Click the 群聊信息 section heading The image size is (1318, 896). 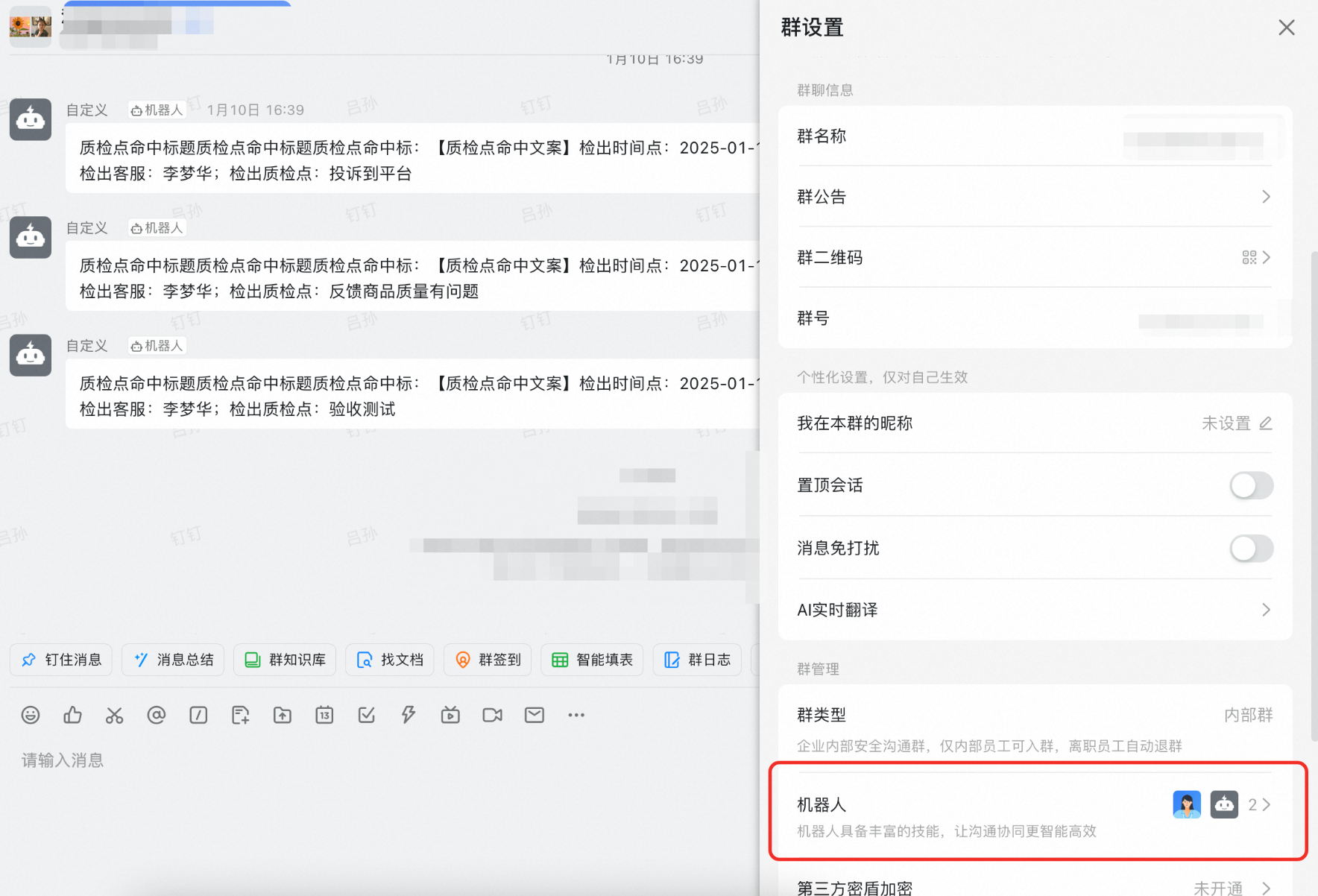(825, 90)
